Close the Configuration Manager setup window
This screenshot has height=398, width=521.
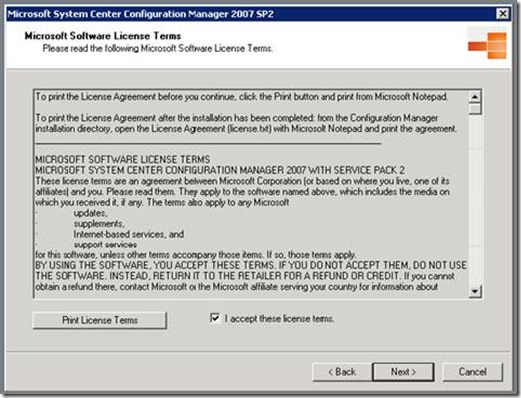tap(502, 14)
